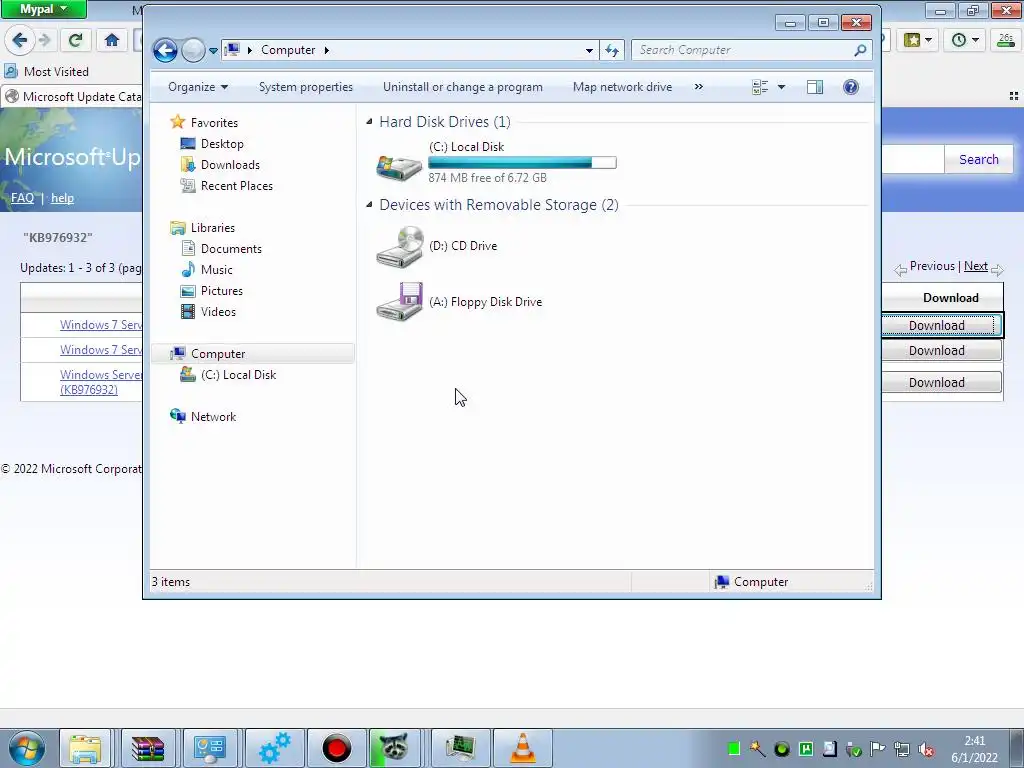Go back in Mypal browser
The width and height of the screenshot is (1024, 768).
[x=20, y=40]
